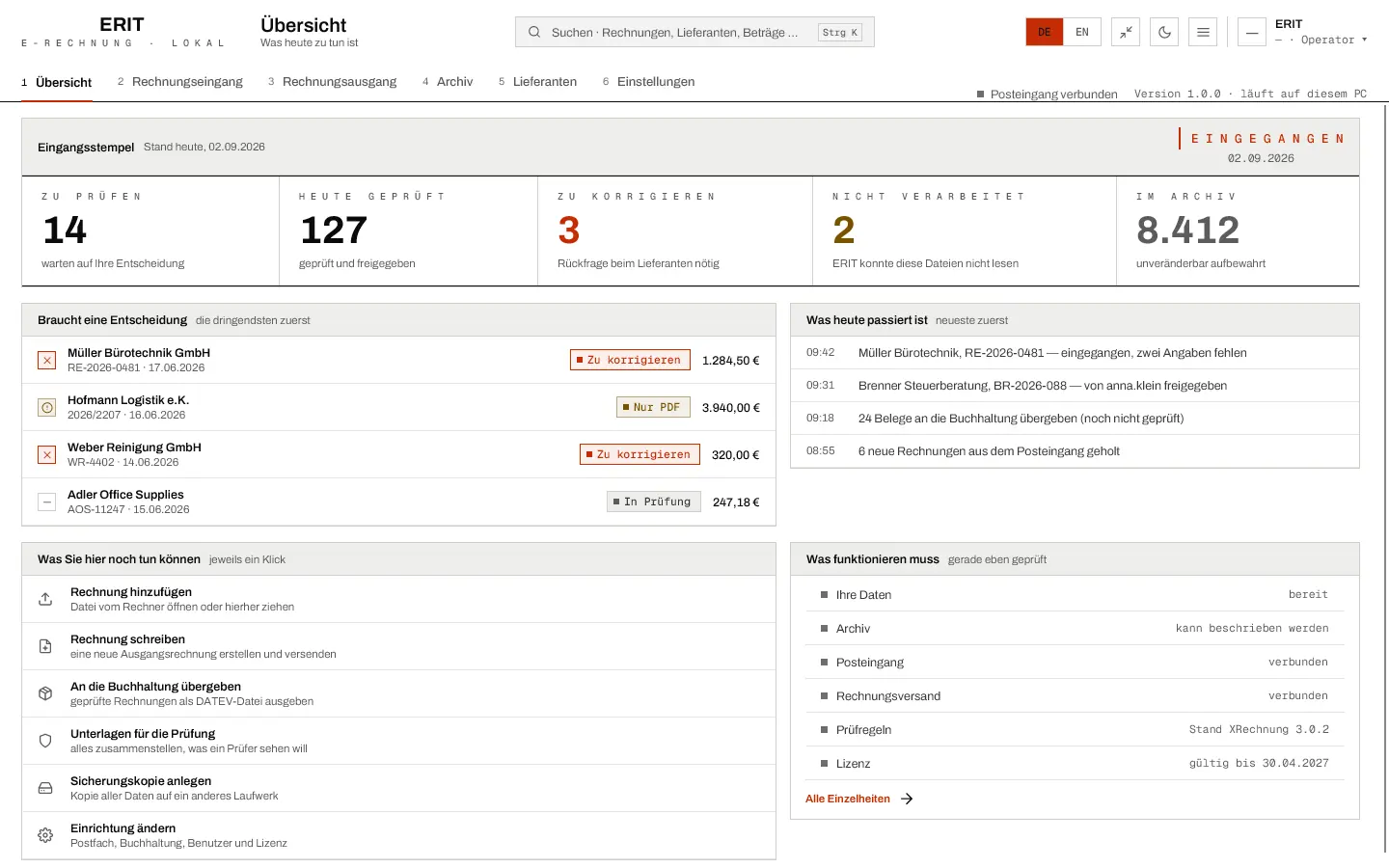
Task: Open the Zu prüfen 14 tile
Action: (x=150, y=231)
